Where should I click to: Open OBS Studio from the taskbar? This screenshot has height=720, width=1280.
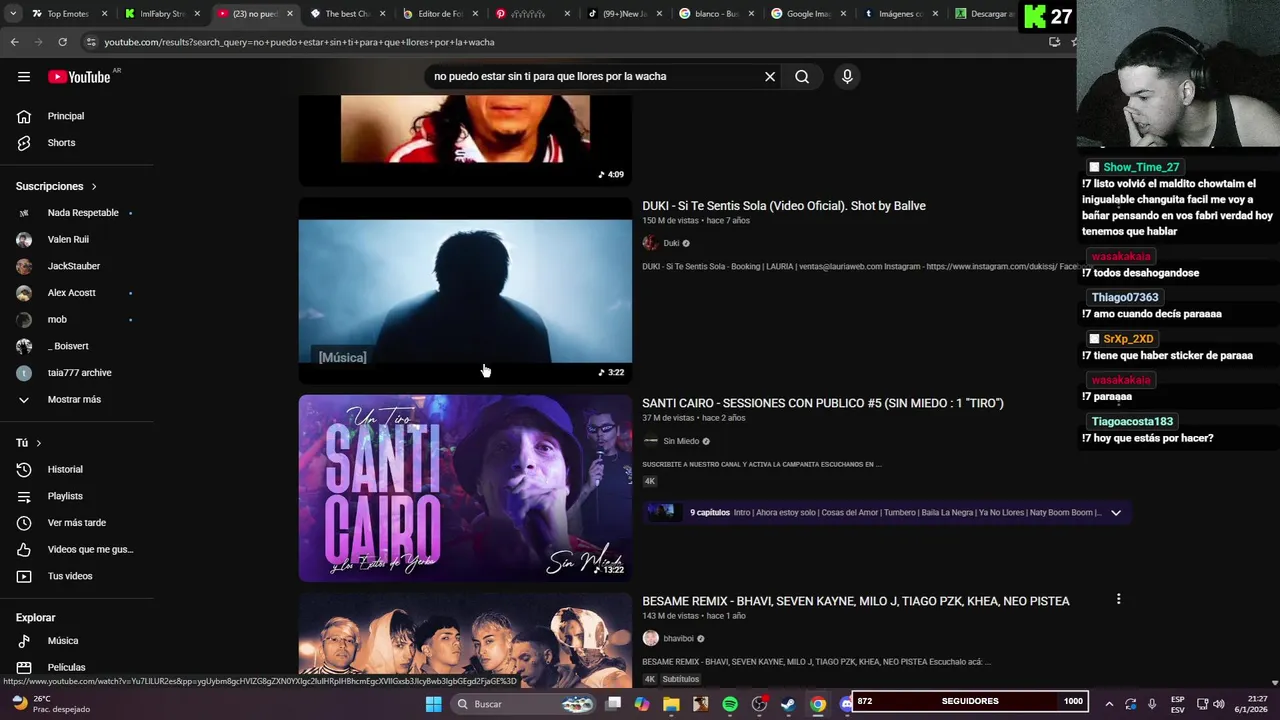[x=759, y=704]
